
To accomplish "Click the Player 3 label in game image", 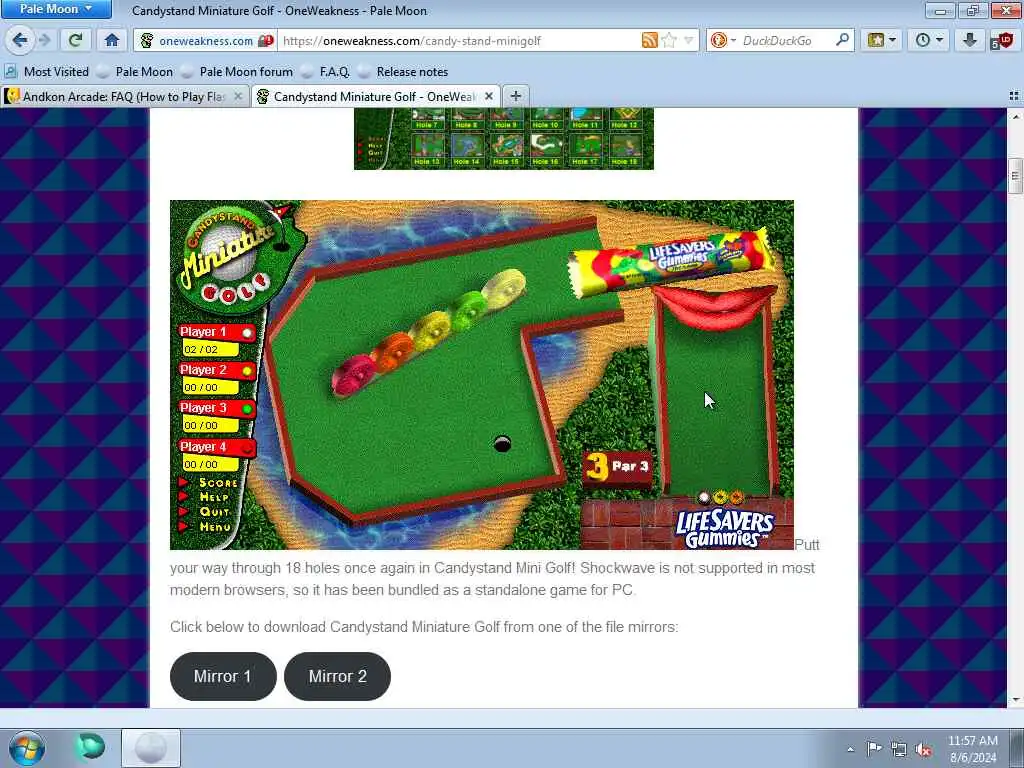I will (x=202, y=408).
